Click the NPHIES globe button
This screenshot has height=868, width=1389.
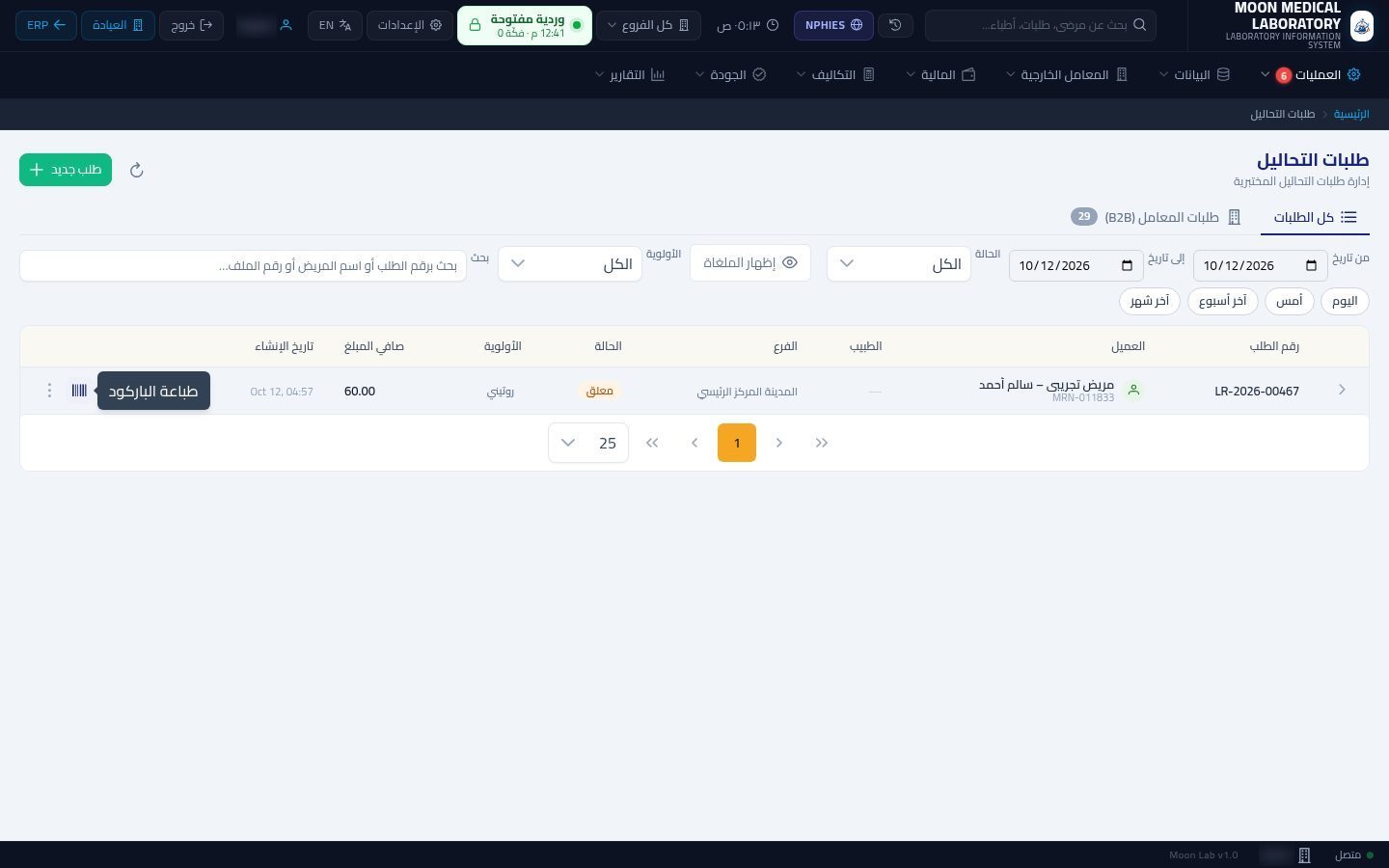click(833, 25)
